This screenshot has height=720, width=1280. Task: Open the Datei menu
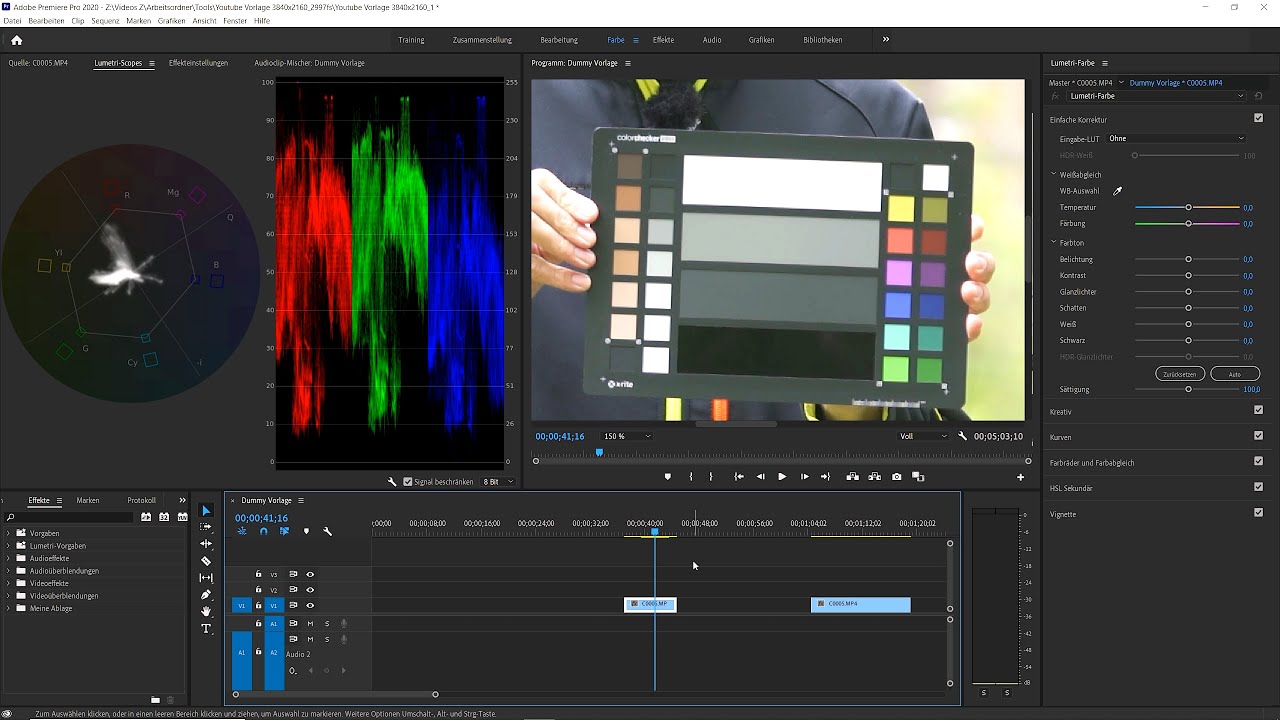coord(12,21)
